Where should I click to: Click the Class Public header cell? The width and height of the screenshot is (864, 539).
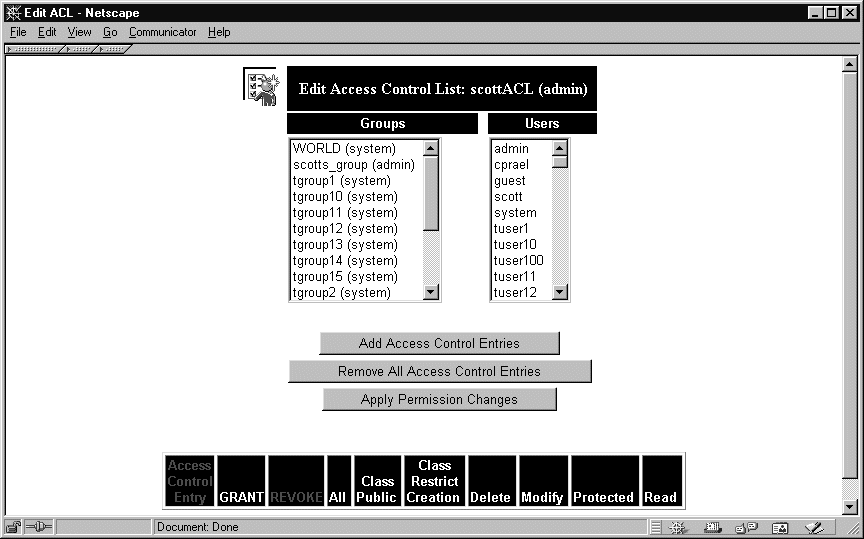(x=377, y=481)
